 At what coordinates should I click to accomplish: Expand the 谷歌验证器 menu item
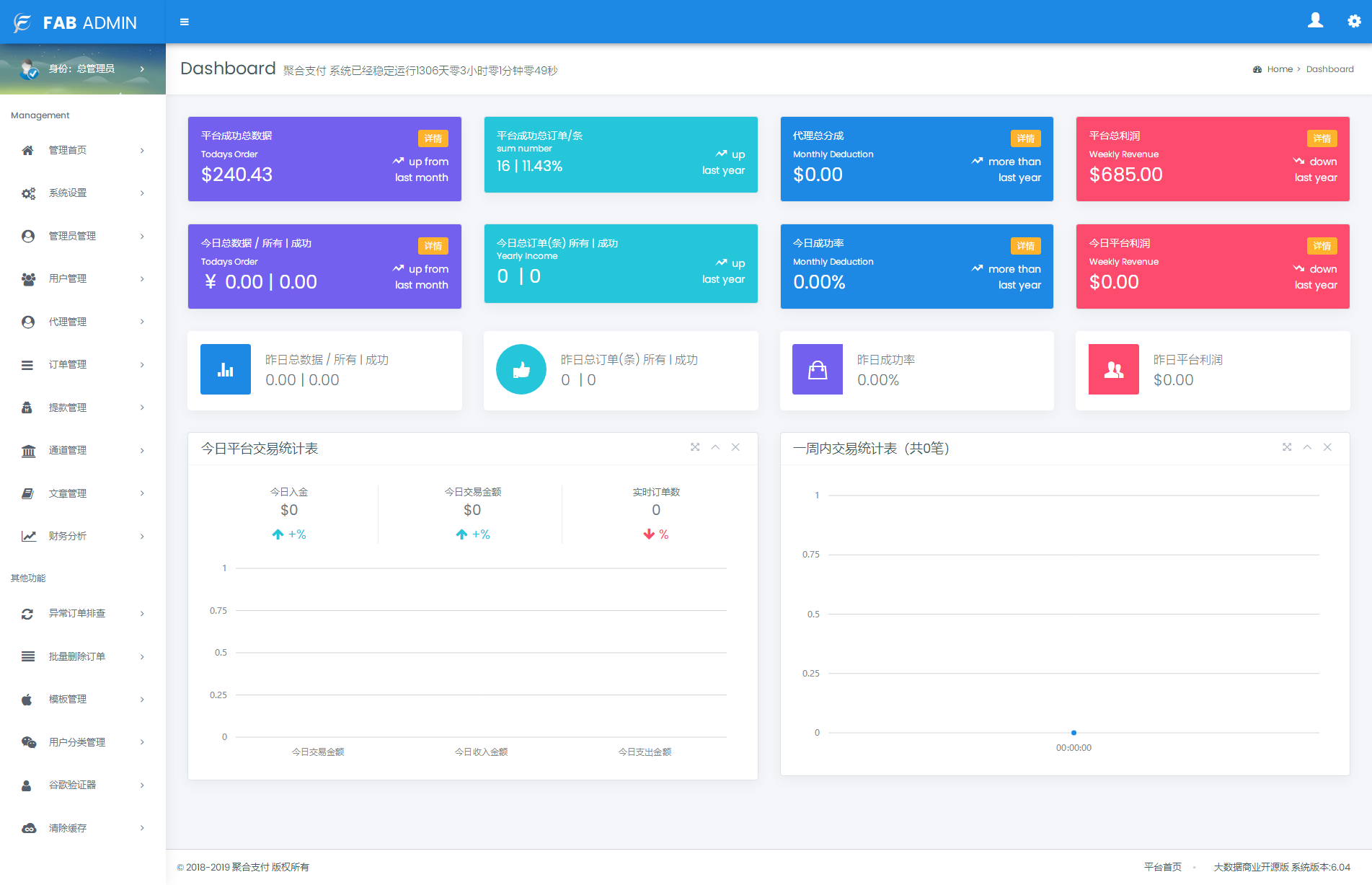141,785
